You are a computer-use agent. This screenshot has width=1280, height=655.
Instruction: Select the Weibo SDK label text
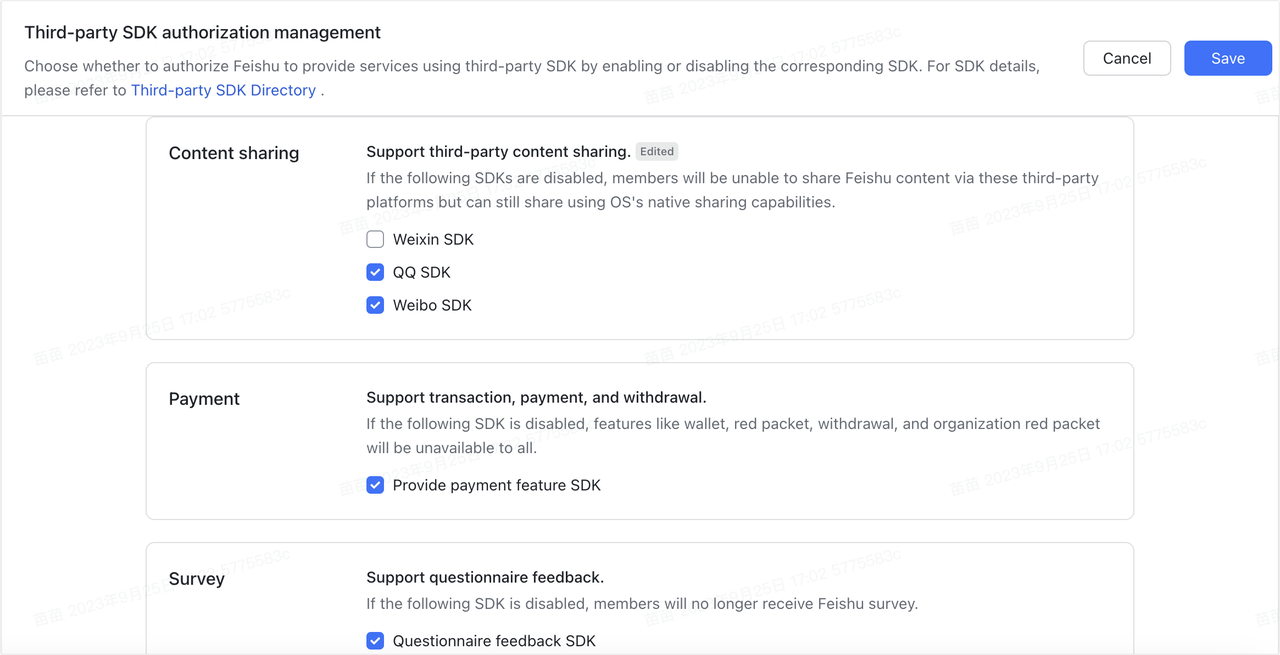tap(434, 305)
